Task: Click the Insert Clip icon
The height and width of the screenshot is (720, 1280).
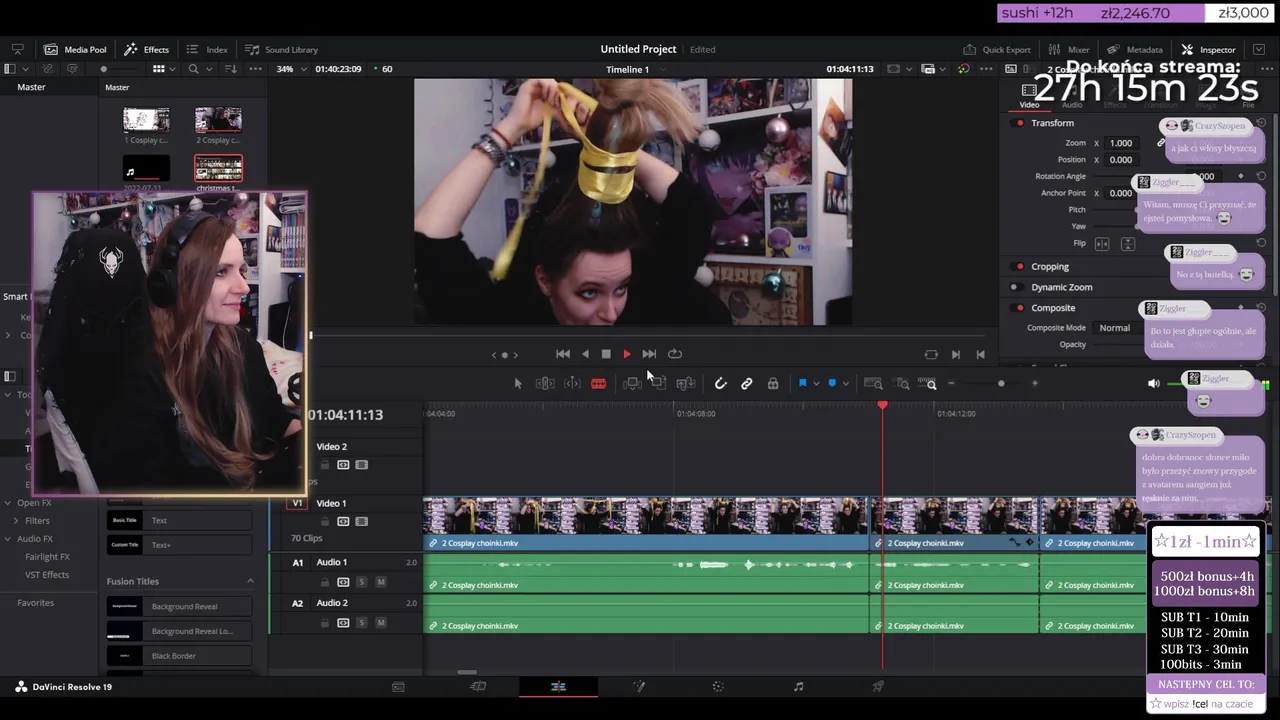Action: point(632,384)
